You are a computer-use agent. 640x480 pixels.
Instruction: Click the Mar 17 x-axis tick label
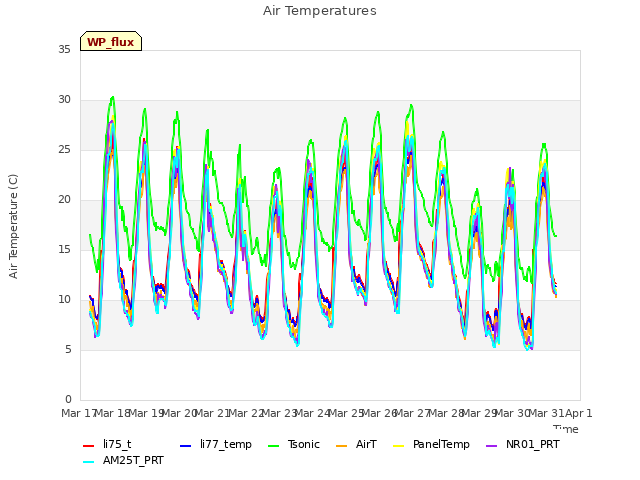coord(79,413)
